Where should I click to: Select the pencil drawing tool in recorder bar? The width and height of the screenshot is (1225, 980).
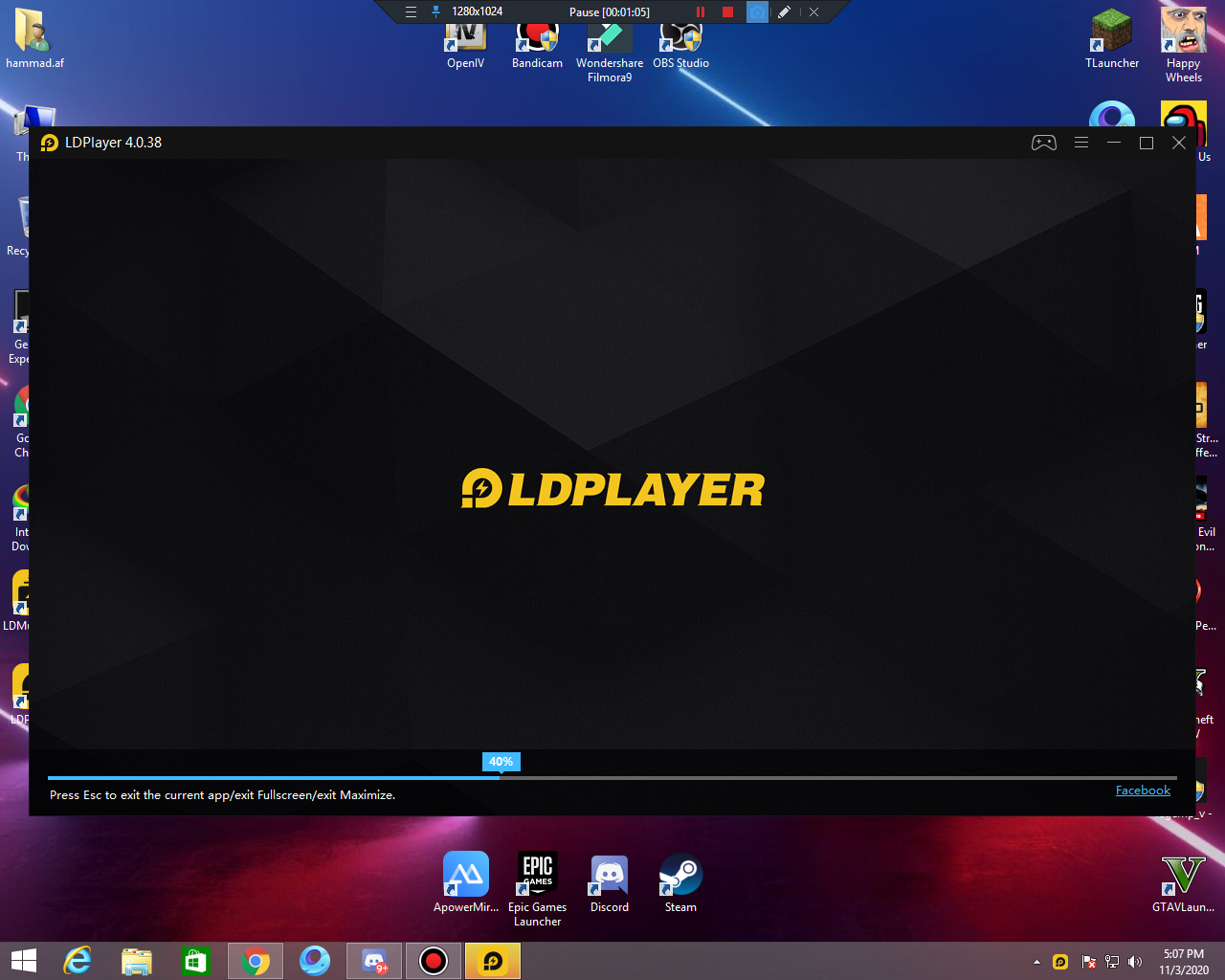[784, 12]
